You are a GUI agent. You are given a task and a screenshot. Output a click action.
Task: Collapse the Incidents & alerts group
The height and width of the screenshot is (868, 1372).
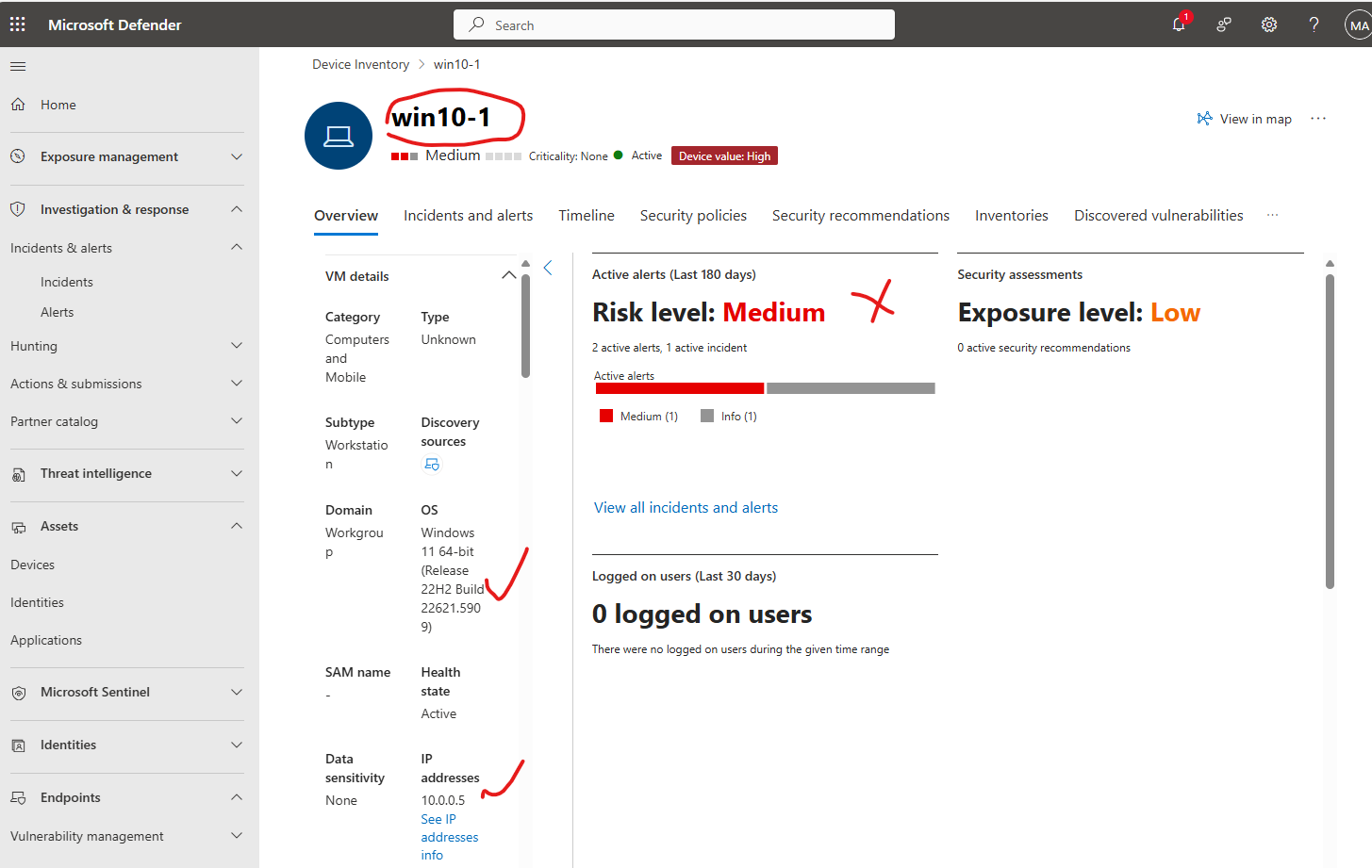pos(237,248)
